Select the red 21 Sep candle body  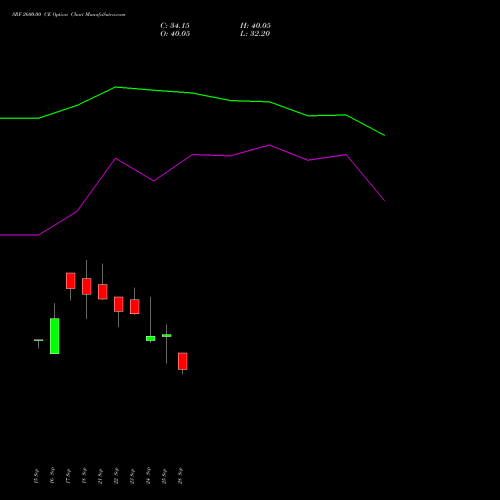pyautogui.click(x=103, y=292)
